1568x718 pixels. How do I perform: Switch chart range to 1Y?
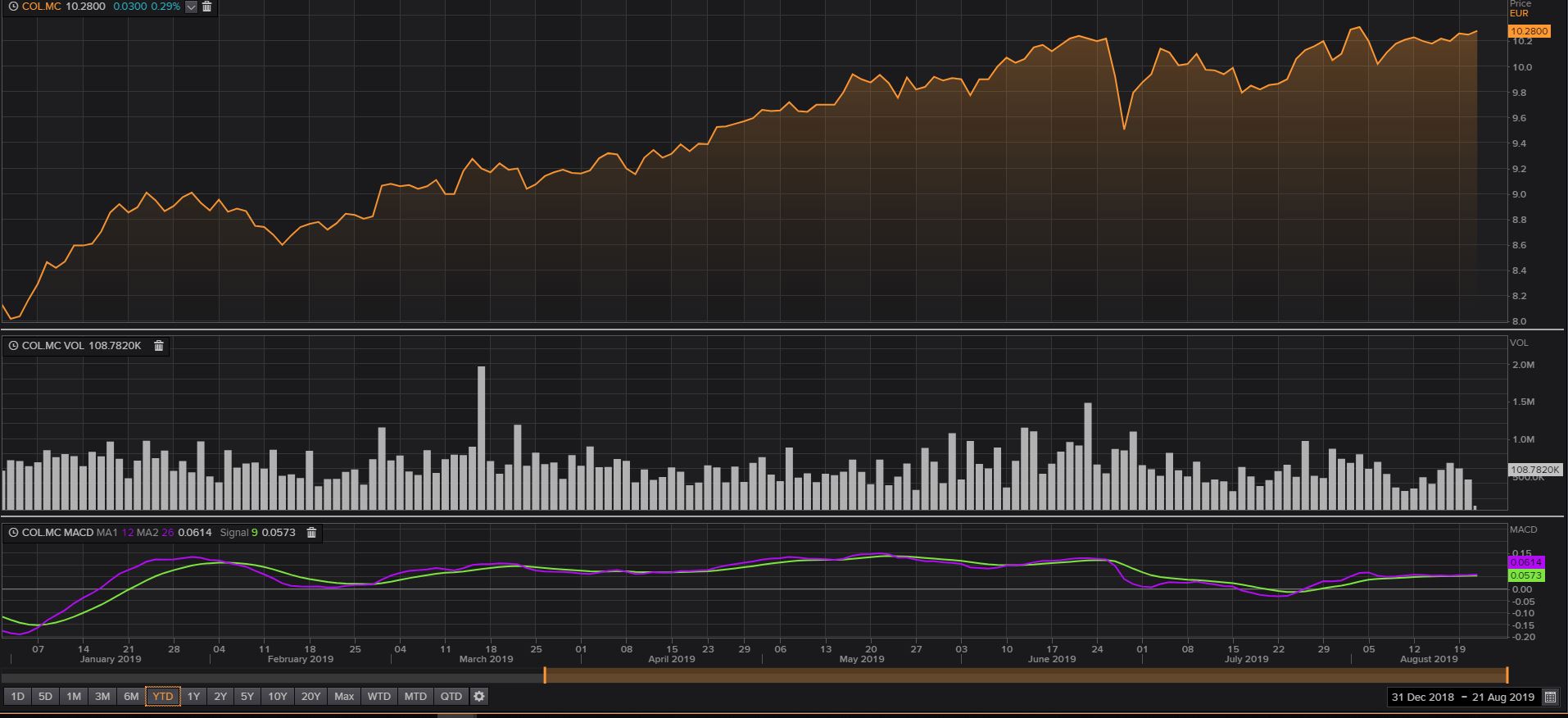click(193, 697)
